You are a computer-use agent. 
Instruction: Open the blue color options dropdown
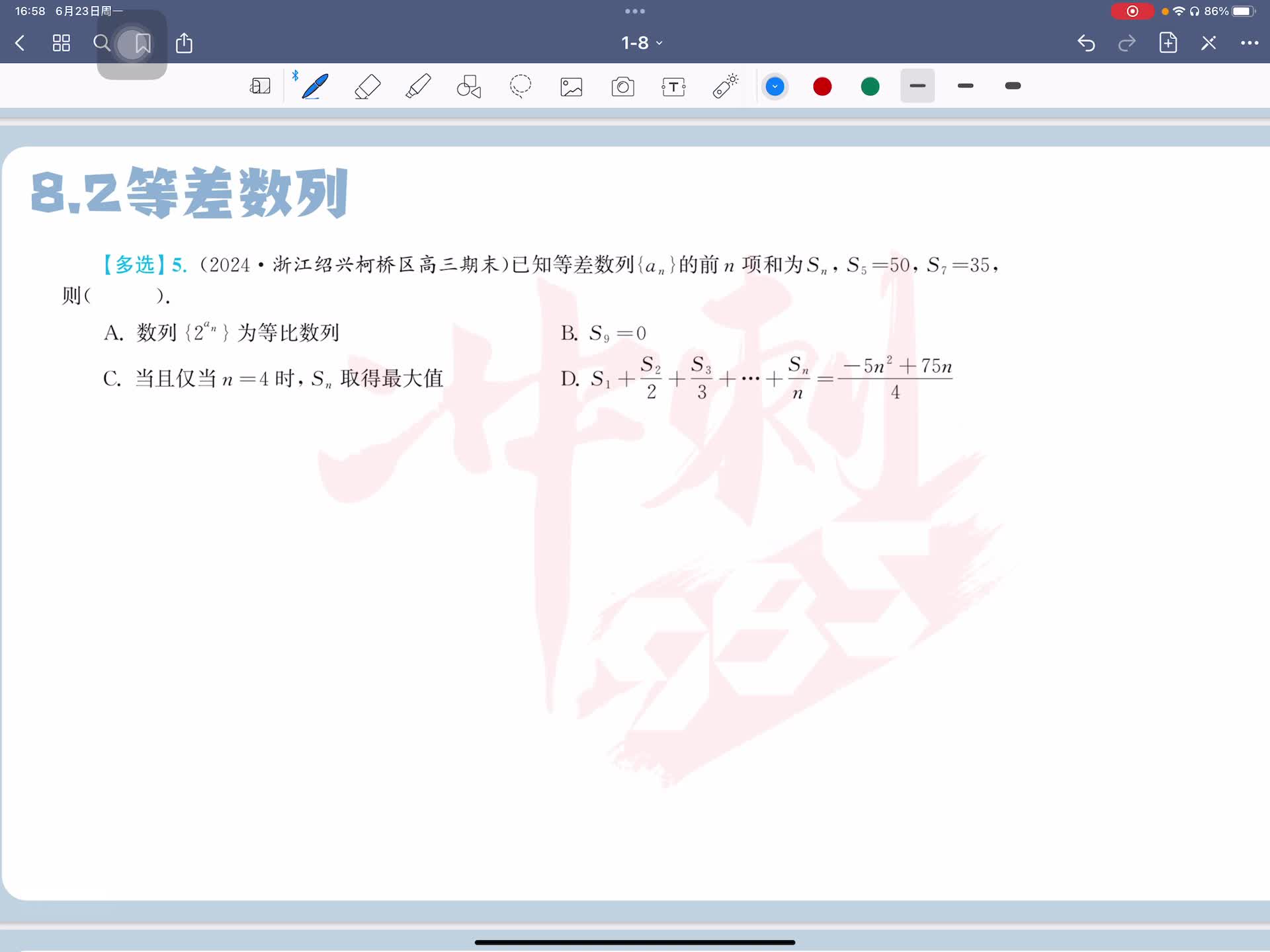point(775,87)
